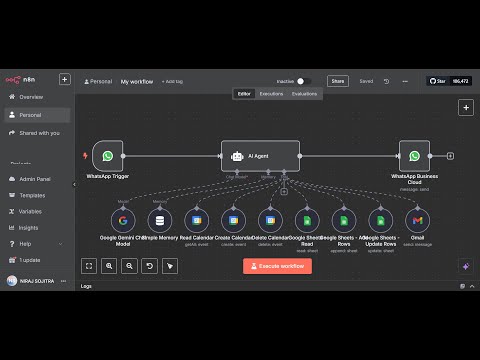The width and height of the screenshot is (480, 360).
Task: Click the GitHub Star button
Action: pyautogui.click(x=438, y=81)
